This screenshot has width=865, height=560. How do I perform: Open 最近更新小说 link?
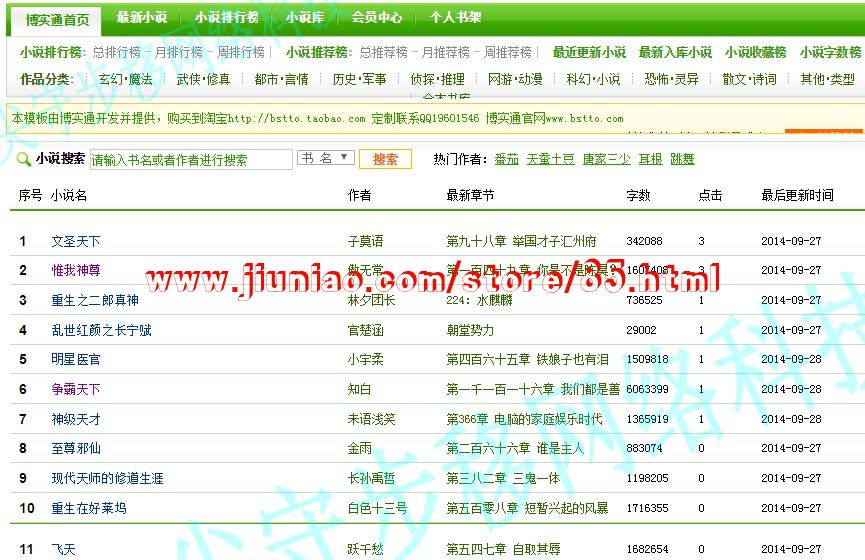tap(589, 52)
